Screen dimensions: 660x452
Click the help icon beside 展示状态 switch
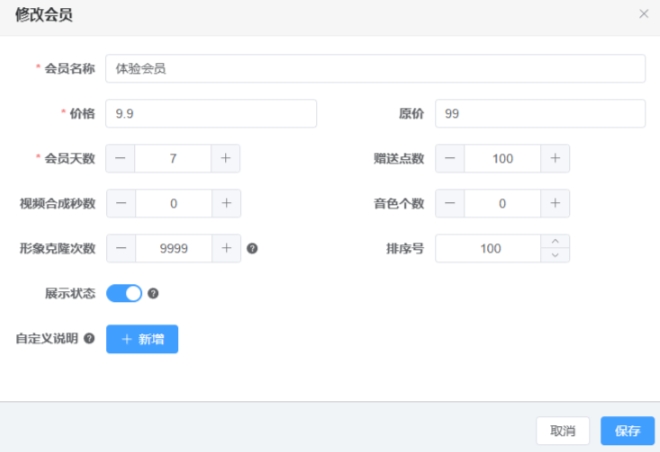(153, 293)
